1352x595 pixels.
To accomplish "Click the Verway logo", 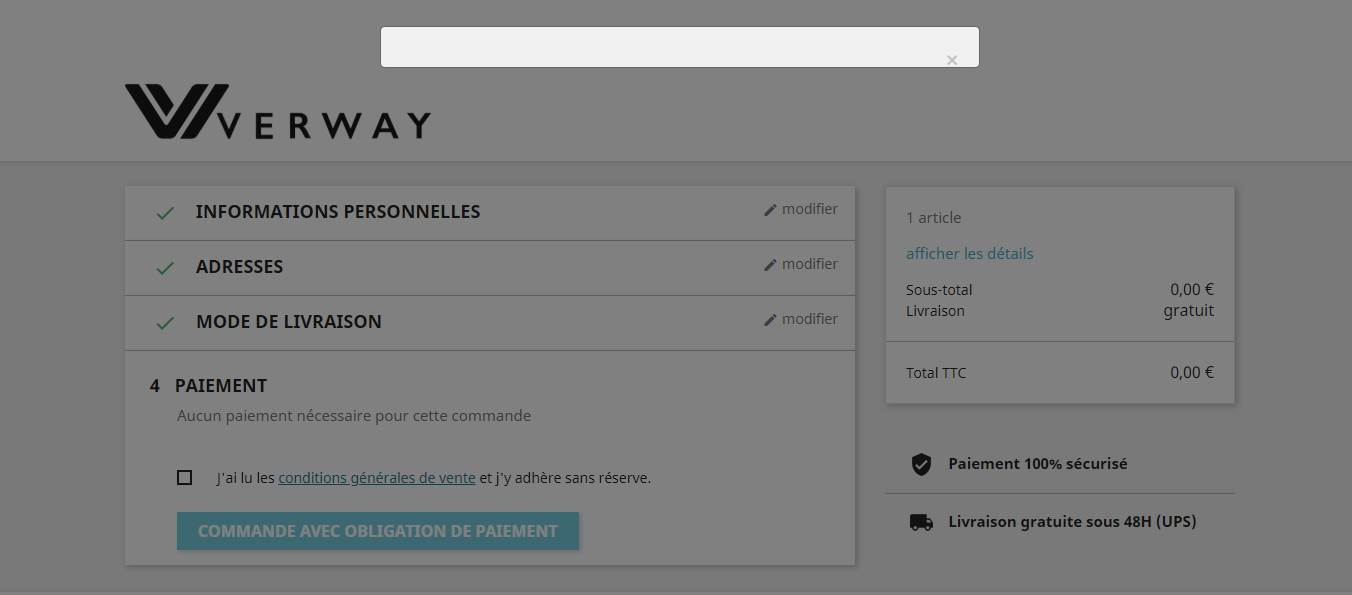I will point(278,111).
